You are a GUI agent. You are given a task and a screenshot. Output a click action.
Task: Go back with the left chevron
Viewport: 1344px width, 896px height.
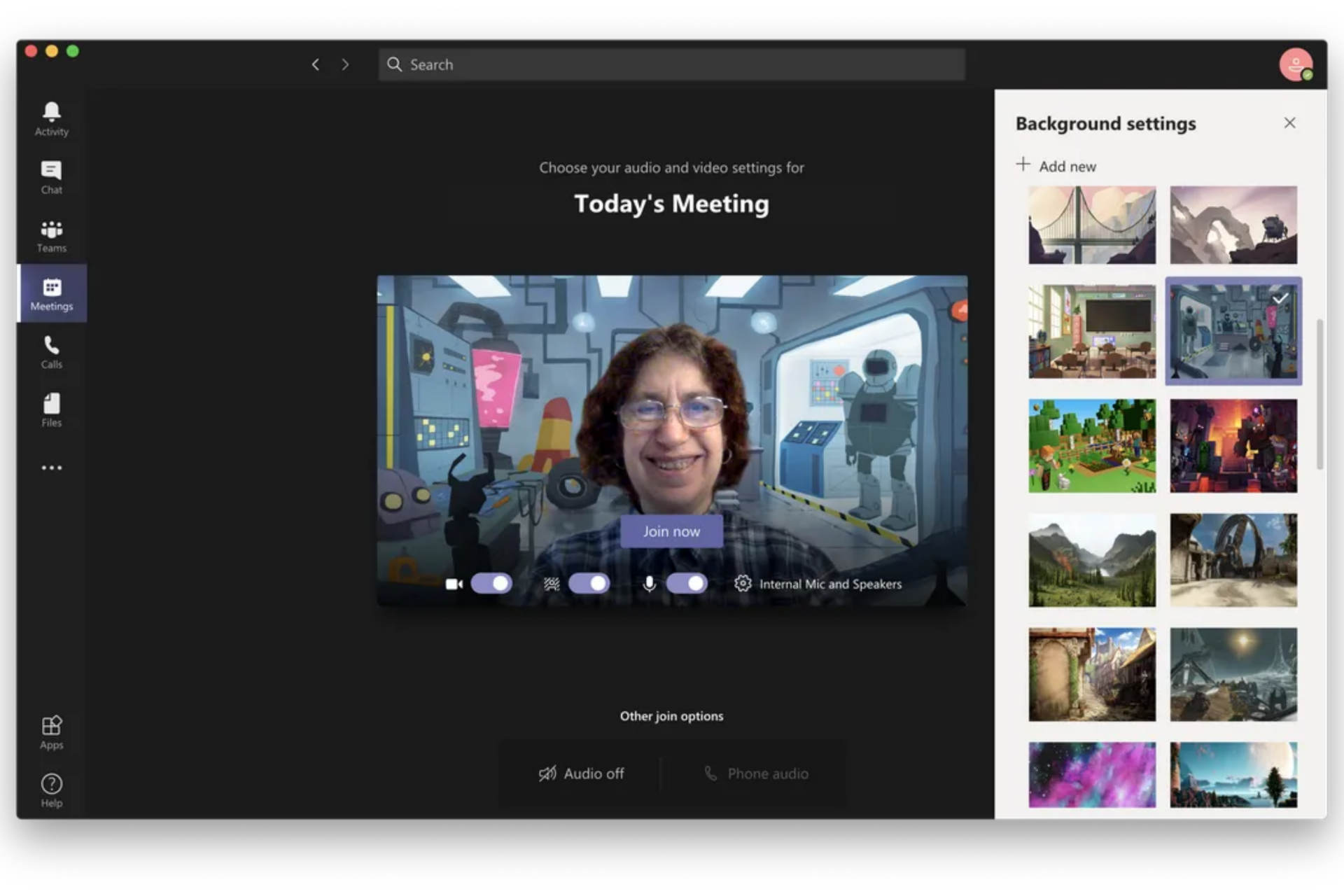point(316,64)
